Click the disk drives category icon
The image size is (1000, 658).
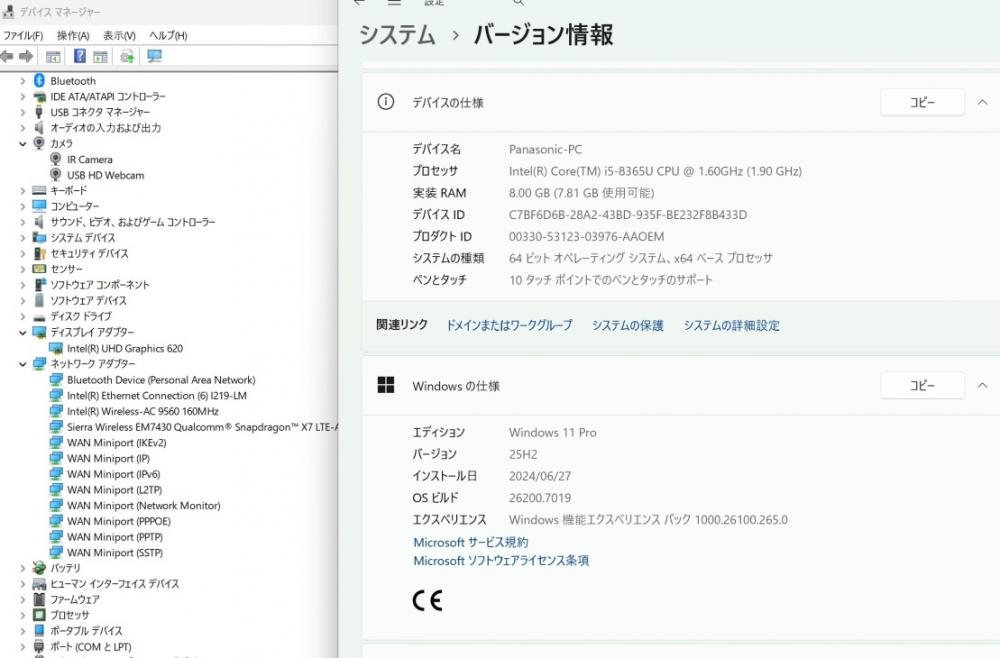pyautogui.click(x=40, y=317)
